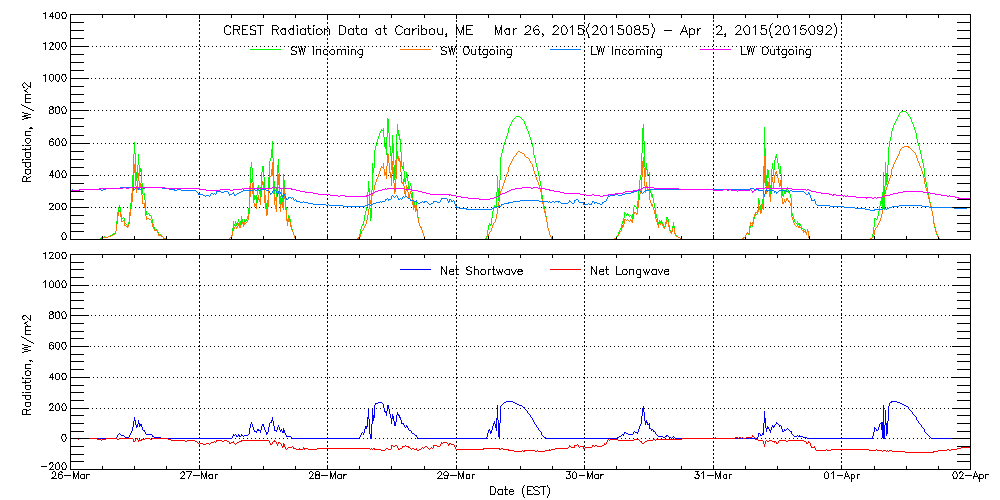This screenshot has width=1000, height=500.
Task: Pick the blue Net Shortwave legend line
Action: pyautogui.click(x=417, y=270)
